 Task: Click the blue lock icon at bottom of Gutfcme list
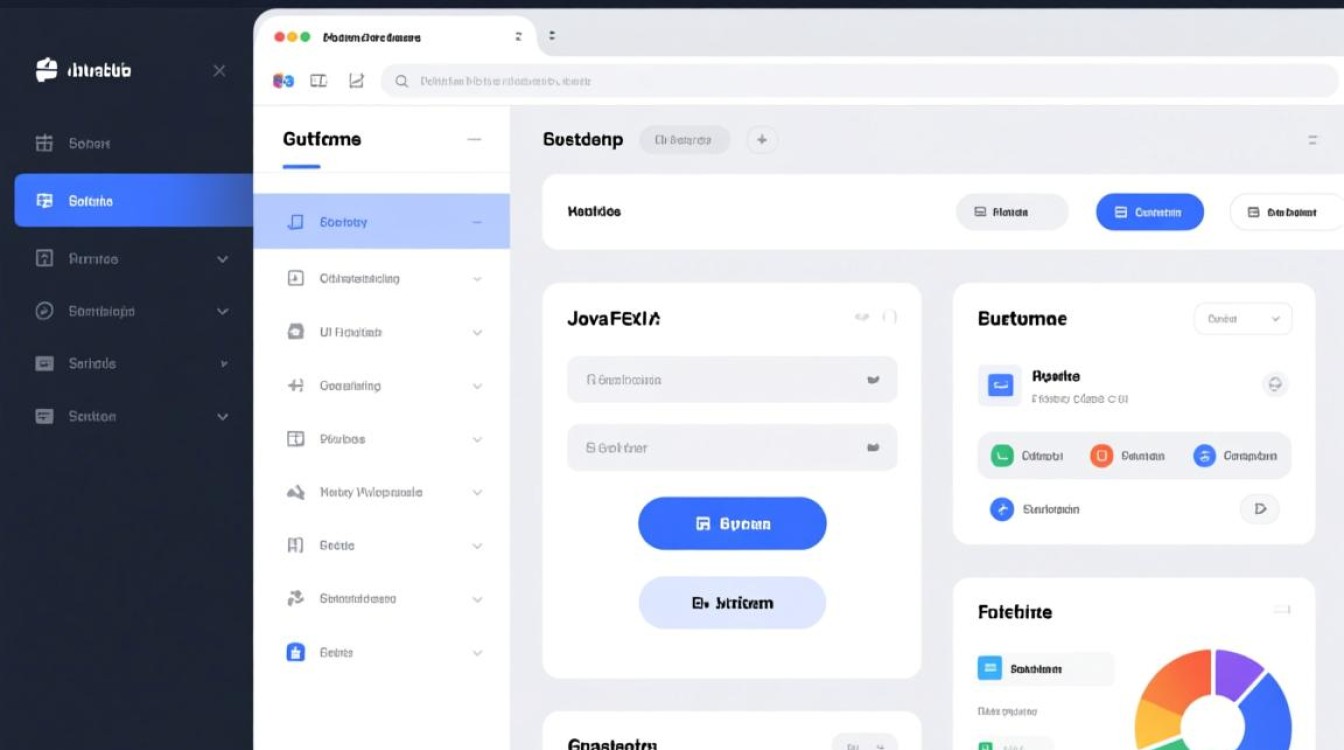pyautogui.click(x=295, y=652)
